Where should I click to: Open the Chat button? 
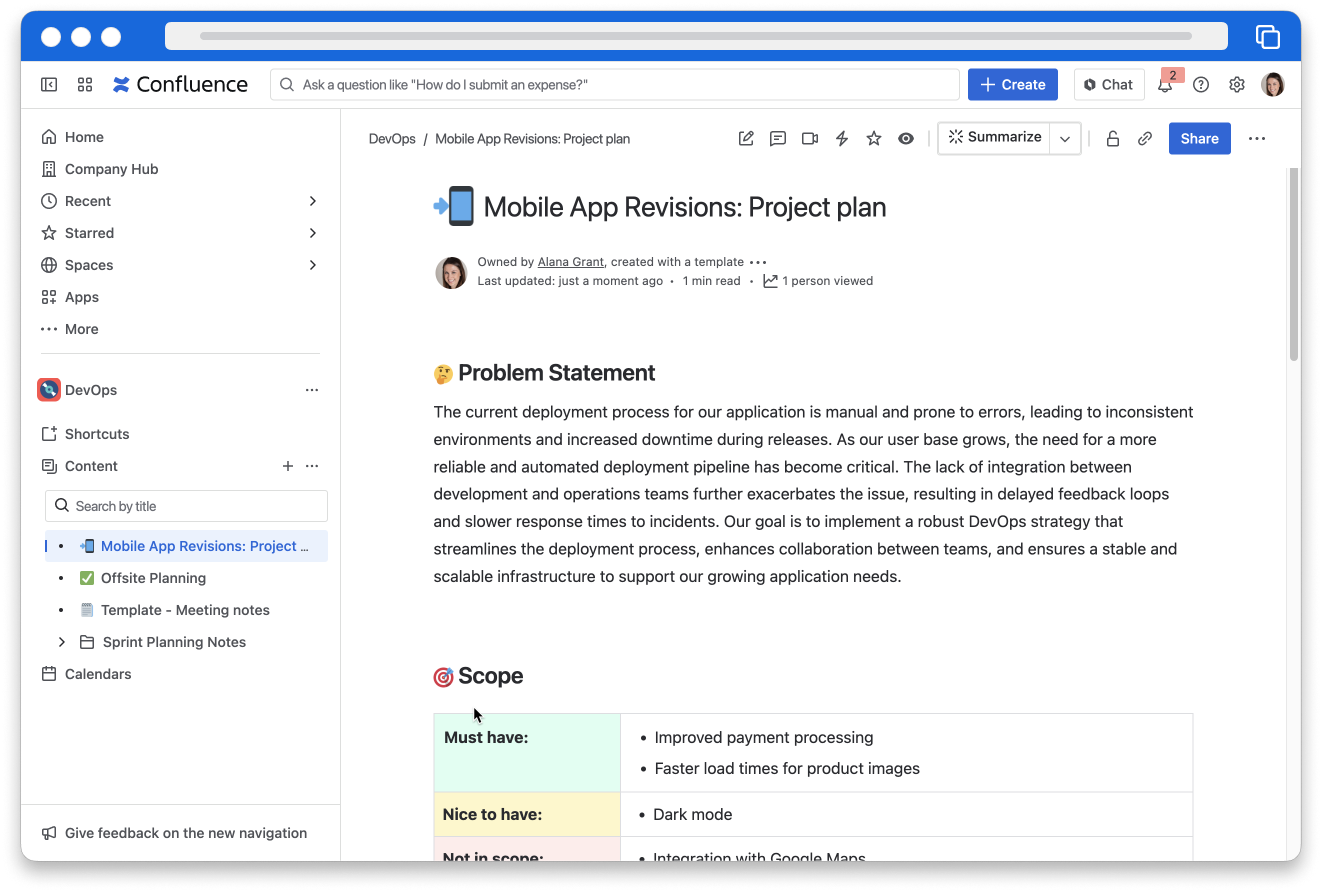click(1109, 85)
